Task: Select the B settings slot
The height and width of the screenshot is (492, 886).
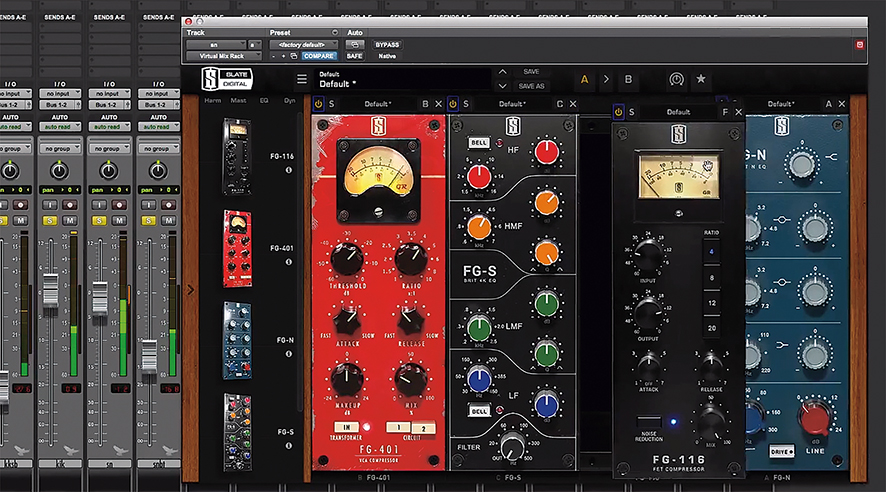Action: coord(628,80)
